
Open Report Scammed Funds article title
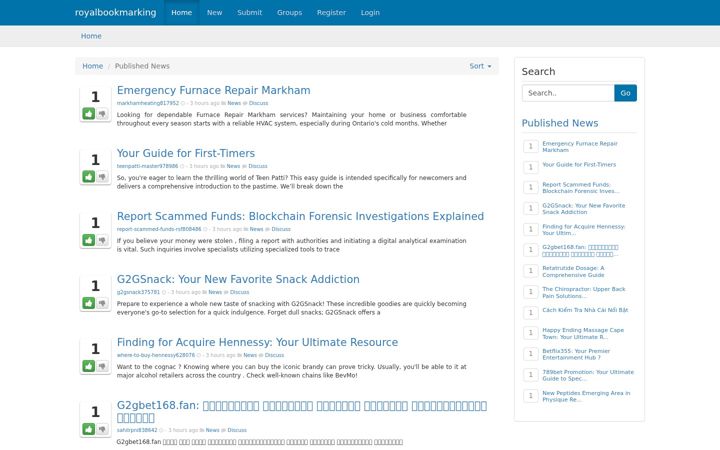click(300, 216)
